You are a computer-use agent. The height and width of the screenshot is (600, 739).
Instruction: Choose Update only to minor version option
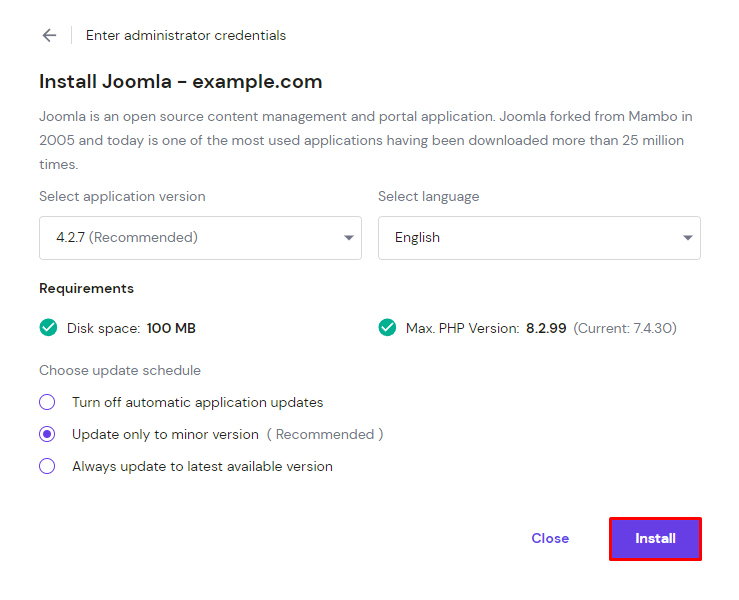(47, 434)
